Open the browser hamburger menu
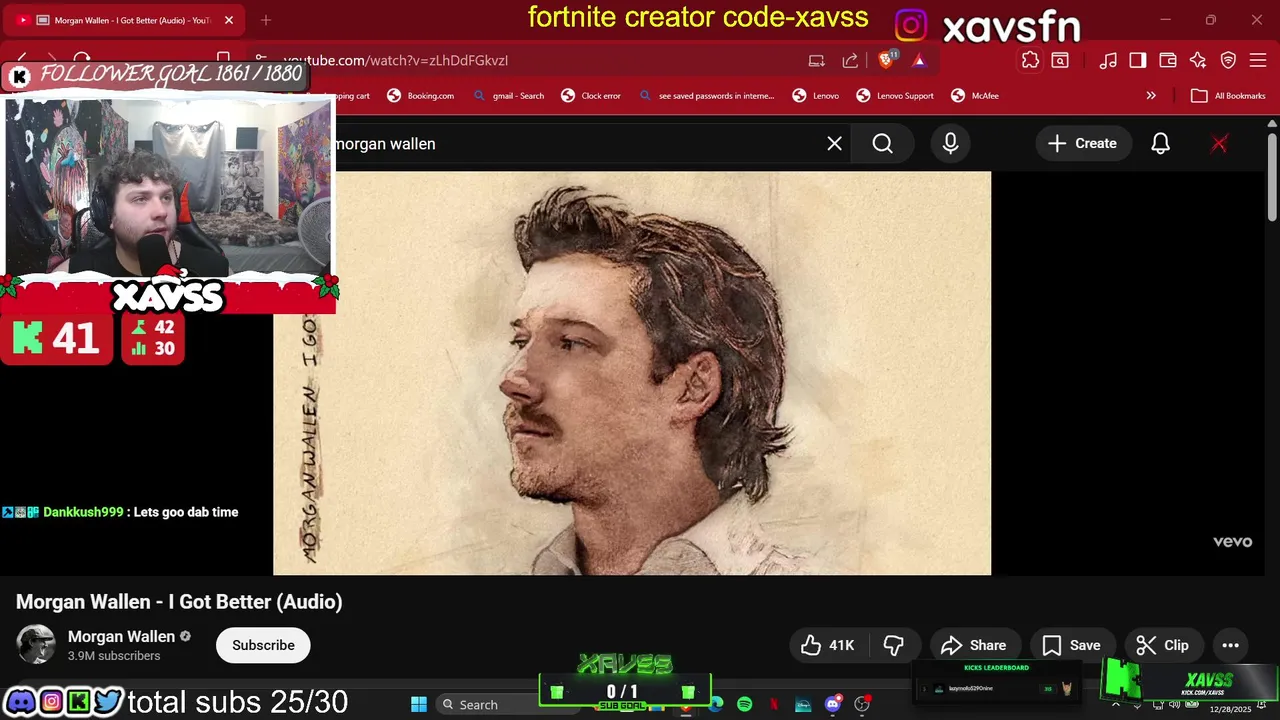This screenshot has width=1280, height=720. 1259,60
